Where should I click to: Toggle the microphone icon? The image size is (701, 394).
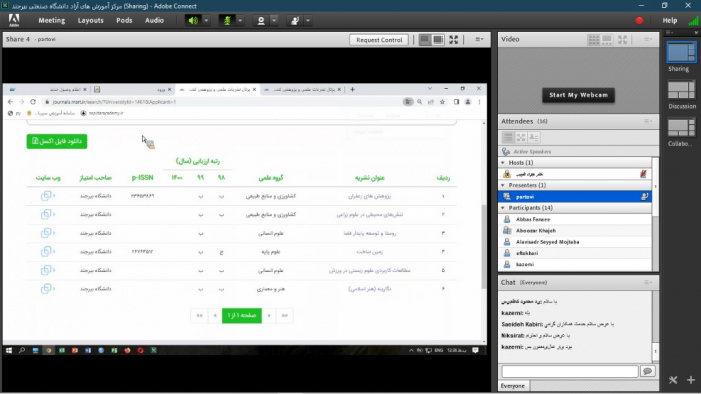coord(227,21)
